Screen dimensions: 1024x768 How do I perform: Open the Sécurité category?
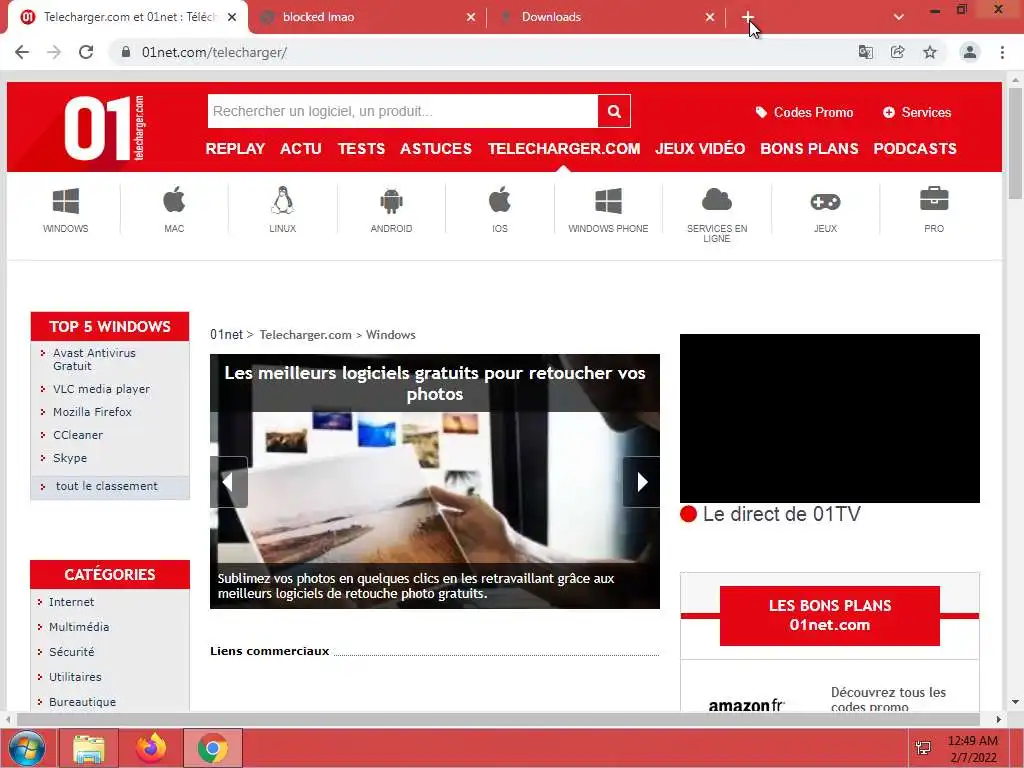(71, 652)
